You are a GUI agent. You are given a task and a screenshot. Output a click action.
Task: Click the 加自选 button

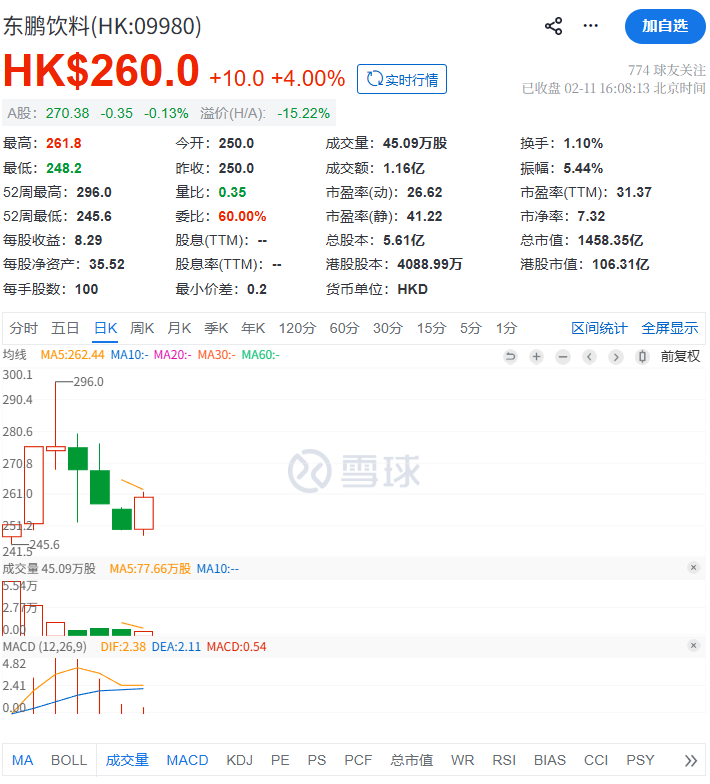coord(665,26)
